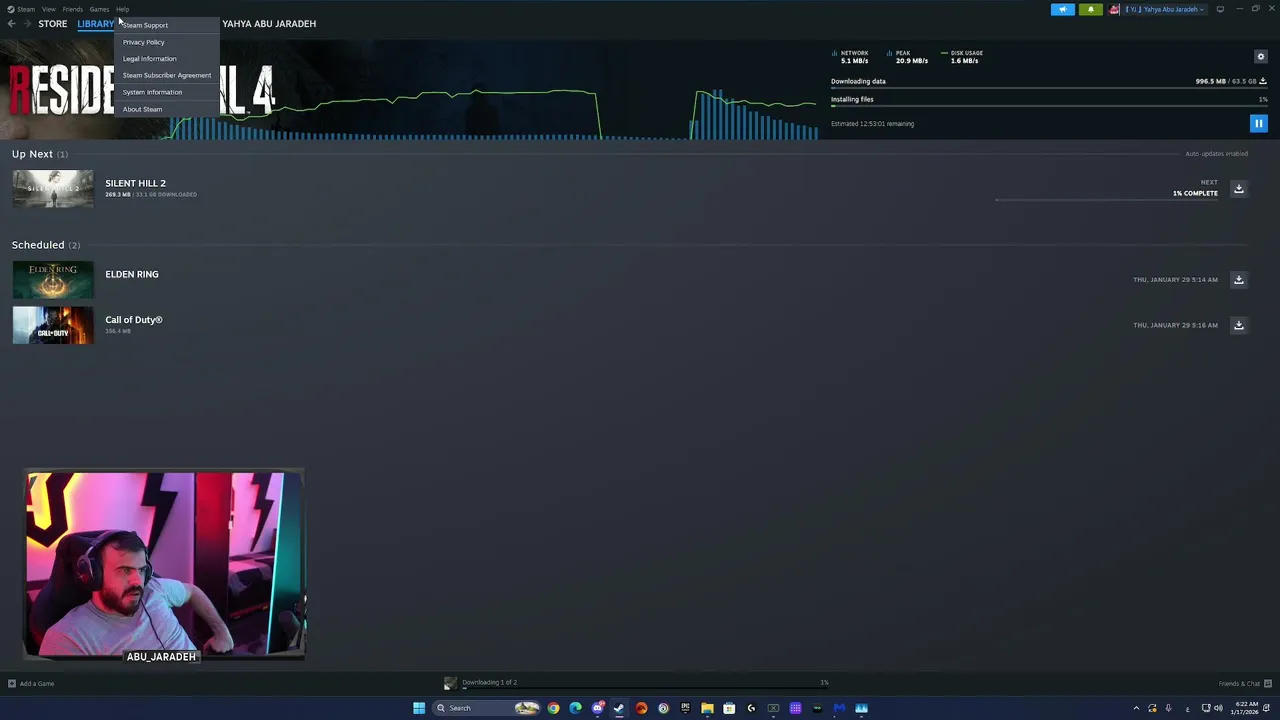
Task: Open System Information entry
Action: point(166,92)
